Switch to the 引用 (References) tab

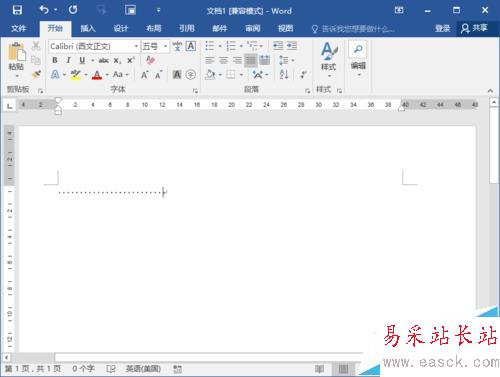point(187,28)
